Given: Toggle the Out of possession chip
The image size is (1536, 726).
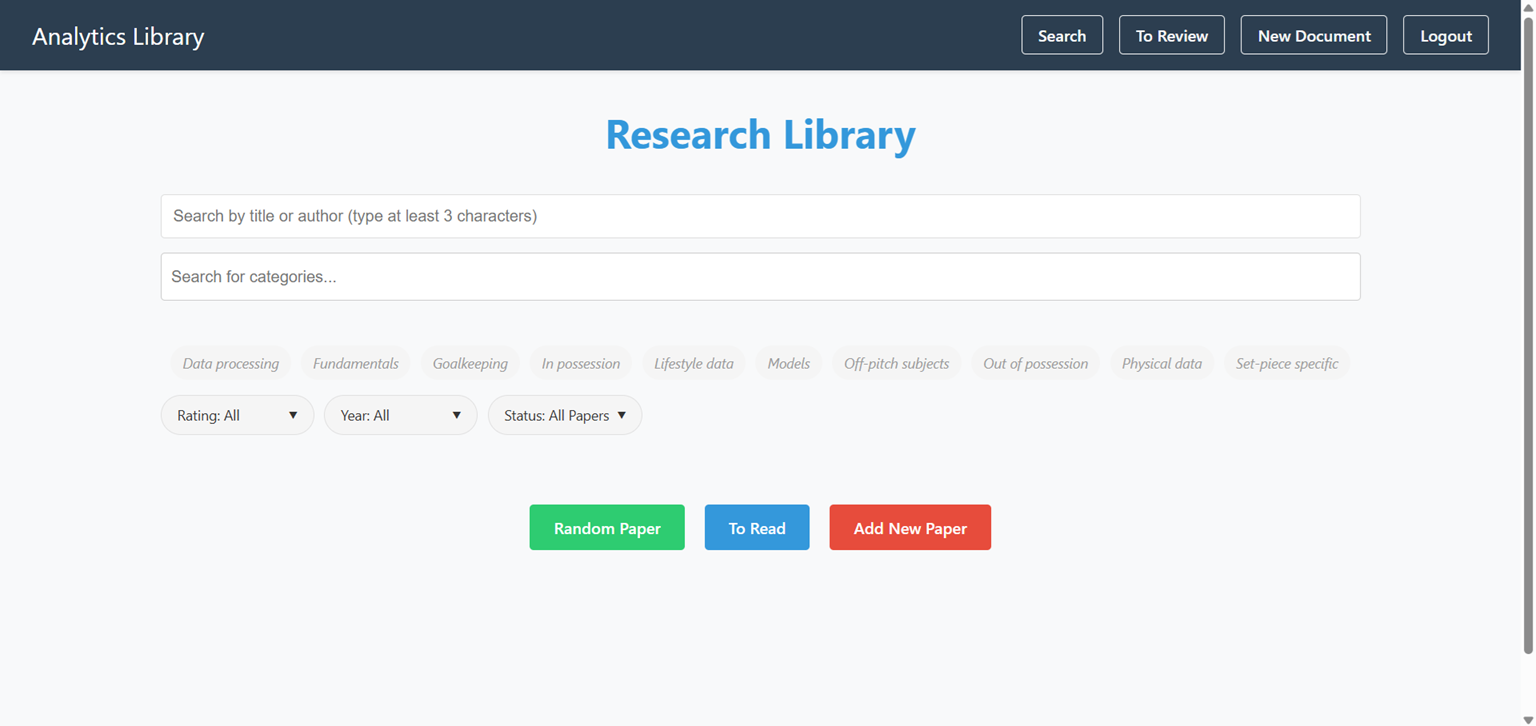Looking at the screenshot, I should (x=1035, y=363).
